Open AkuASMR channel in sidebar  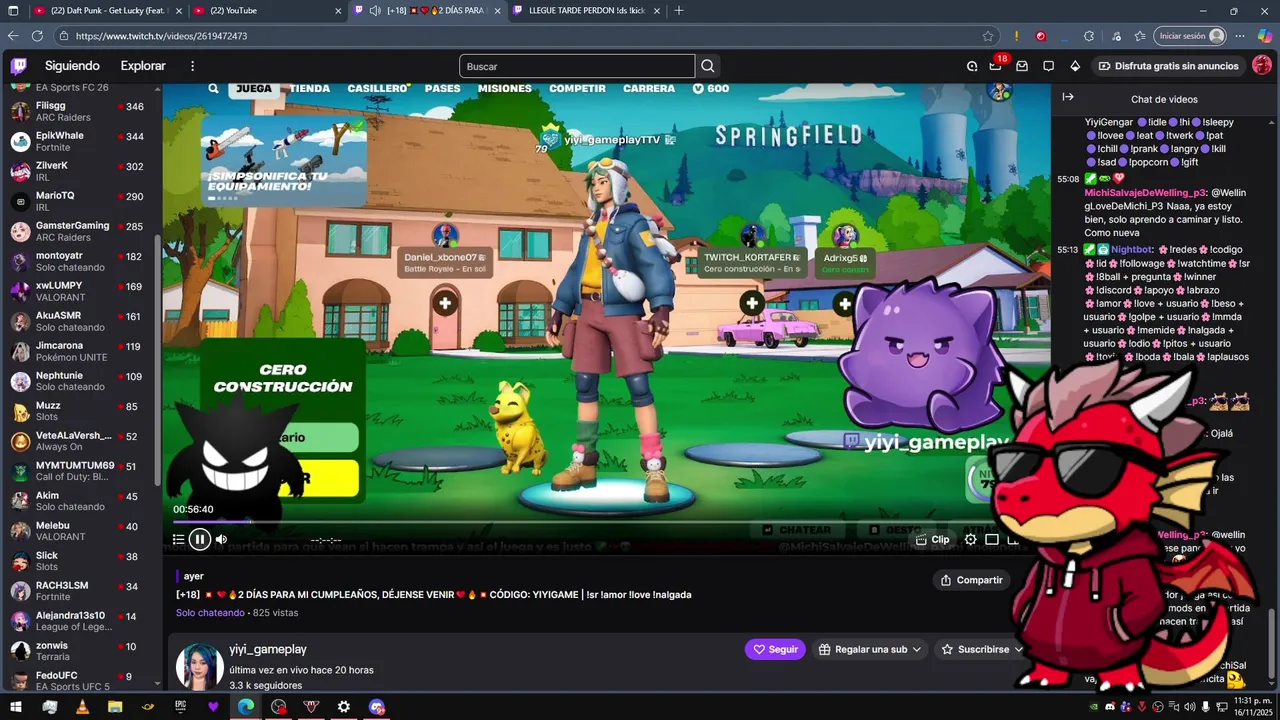pos(80,321)
